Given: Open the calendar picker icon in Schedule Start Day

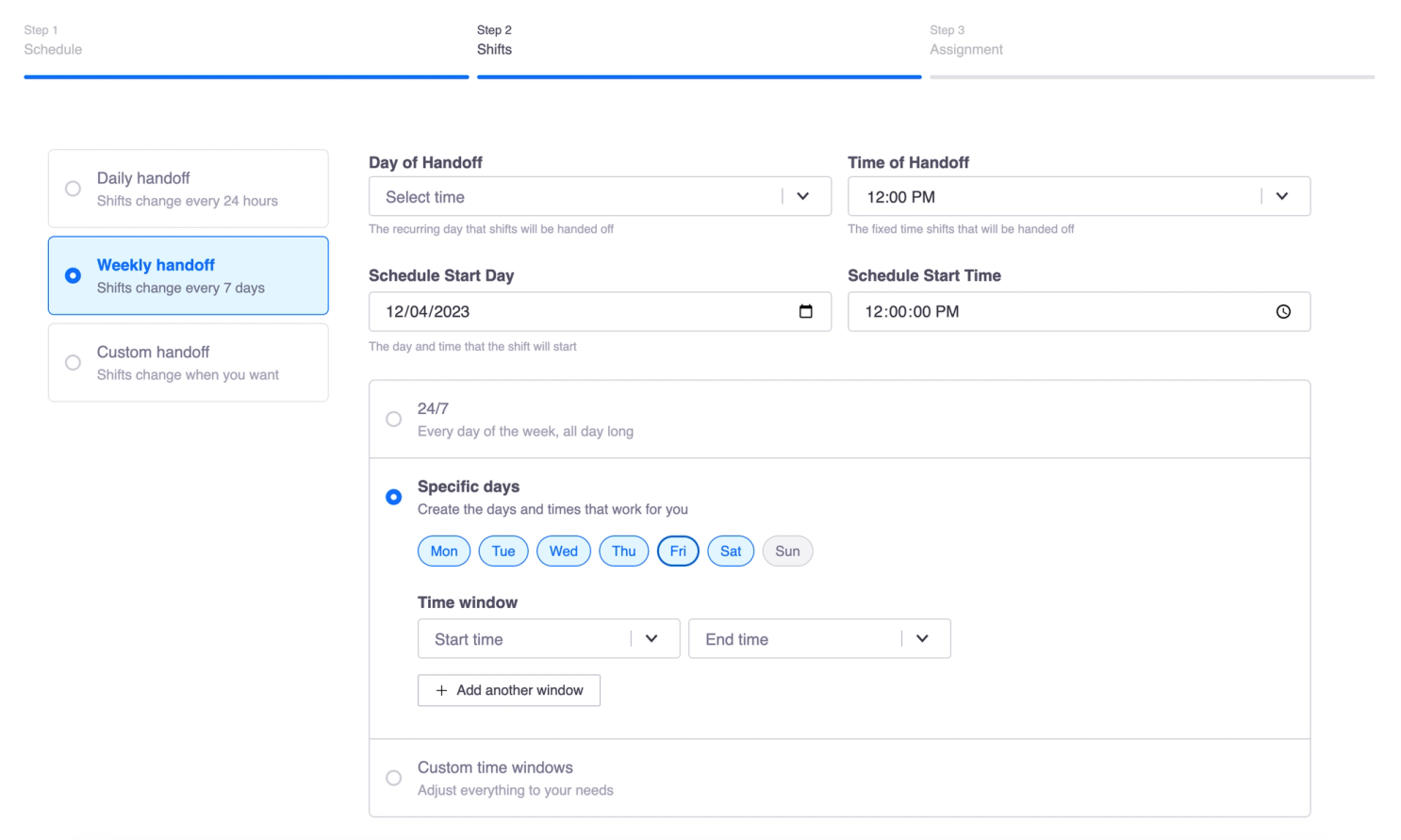Looking at the screenshot, I should tap(805, 311).
